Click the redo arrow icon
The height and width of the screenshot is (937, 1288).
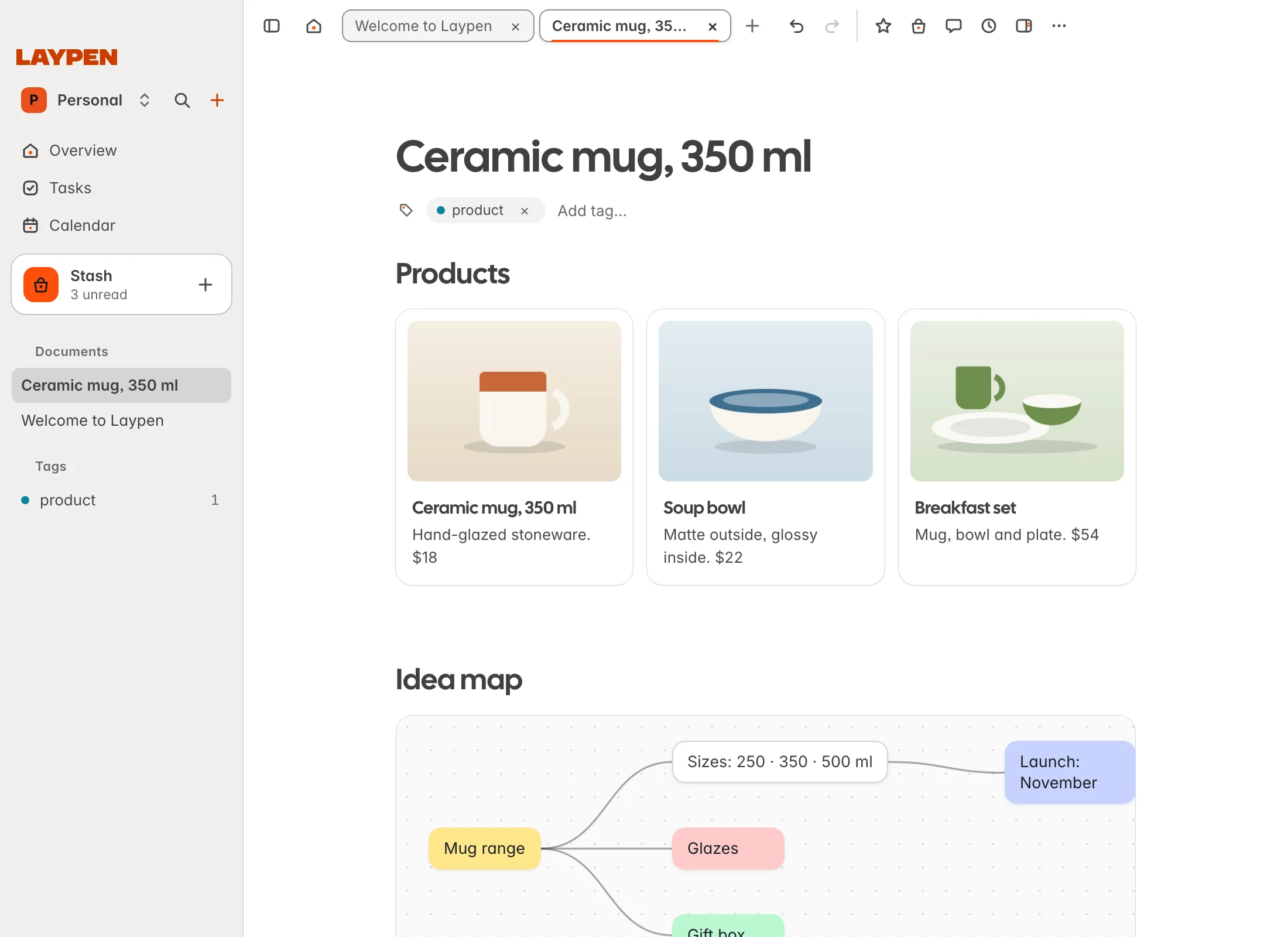(832, 26)
